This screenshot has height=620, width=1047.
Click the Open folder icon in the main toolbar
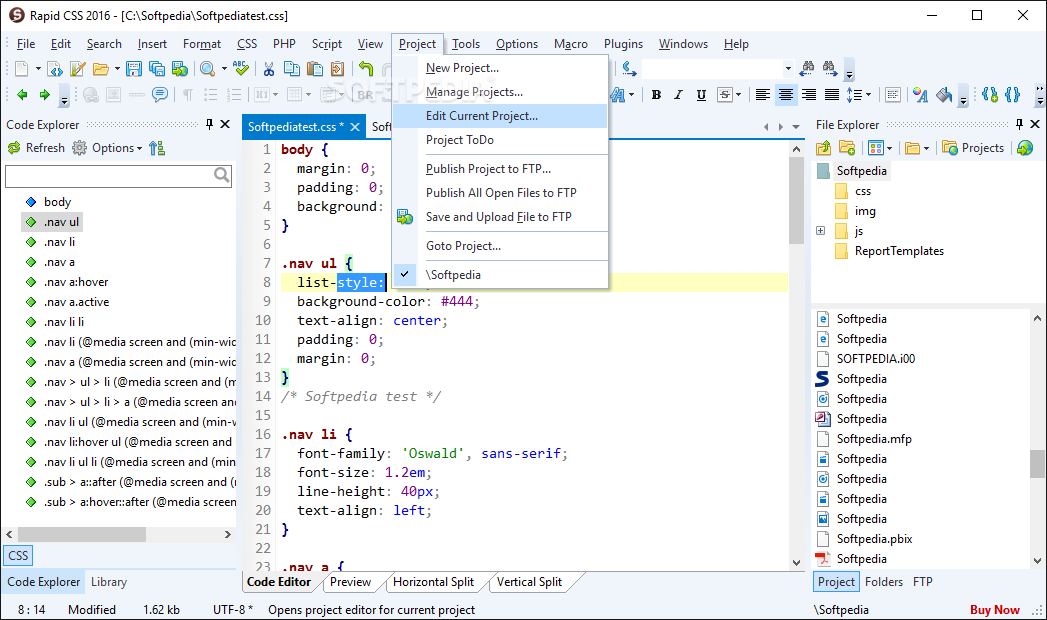click(x=101, y=69)
